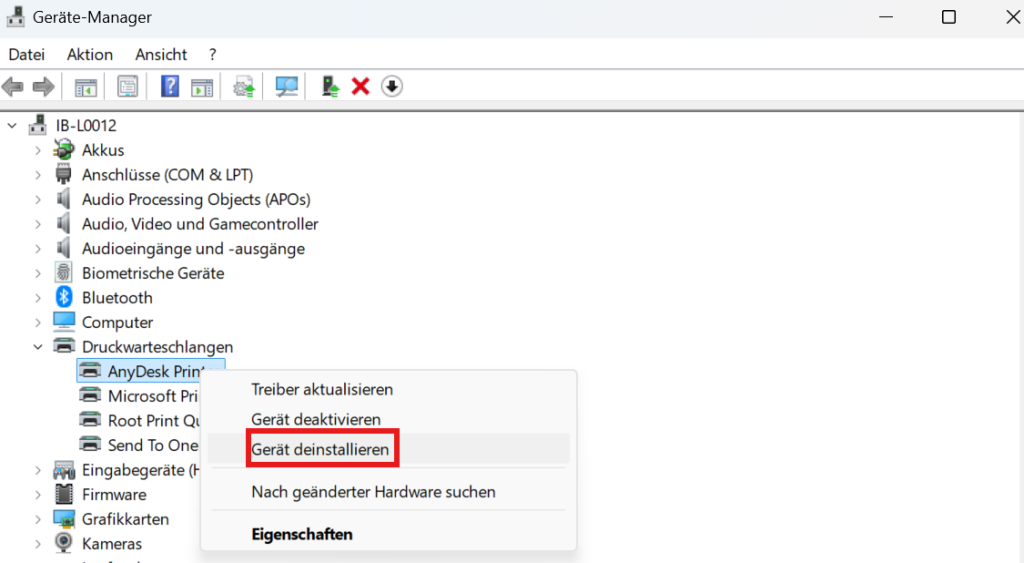Click the scan for hardware changes monitor icon
Image resolution: width=1024 pixels, height=563 pixels.
tap(286, 87)
